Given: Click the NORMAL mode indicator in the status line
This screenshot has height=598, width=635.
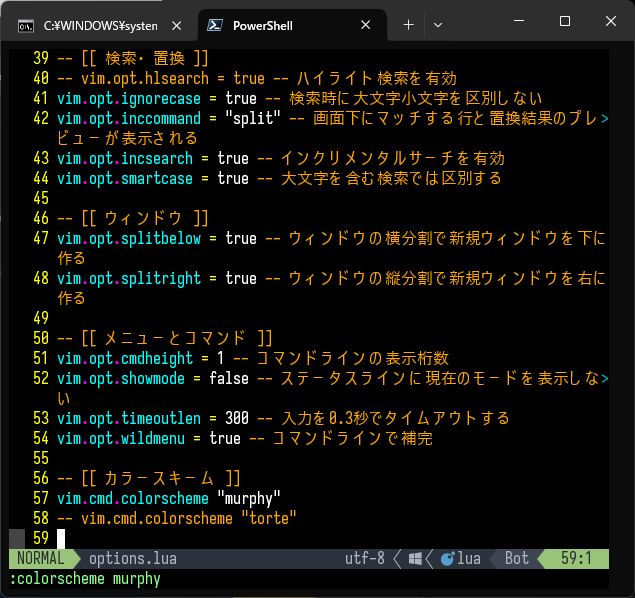Looking at the screenshot, I should (39, 559).
